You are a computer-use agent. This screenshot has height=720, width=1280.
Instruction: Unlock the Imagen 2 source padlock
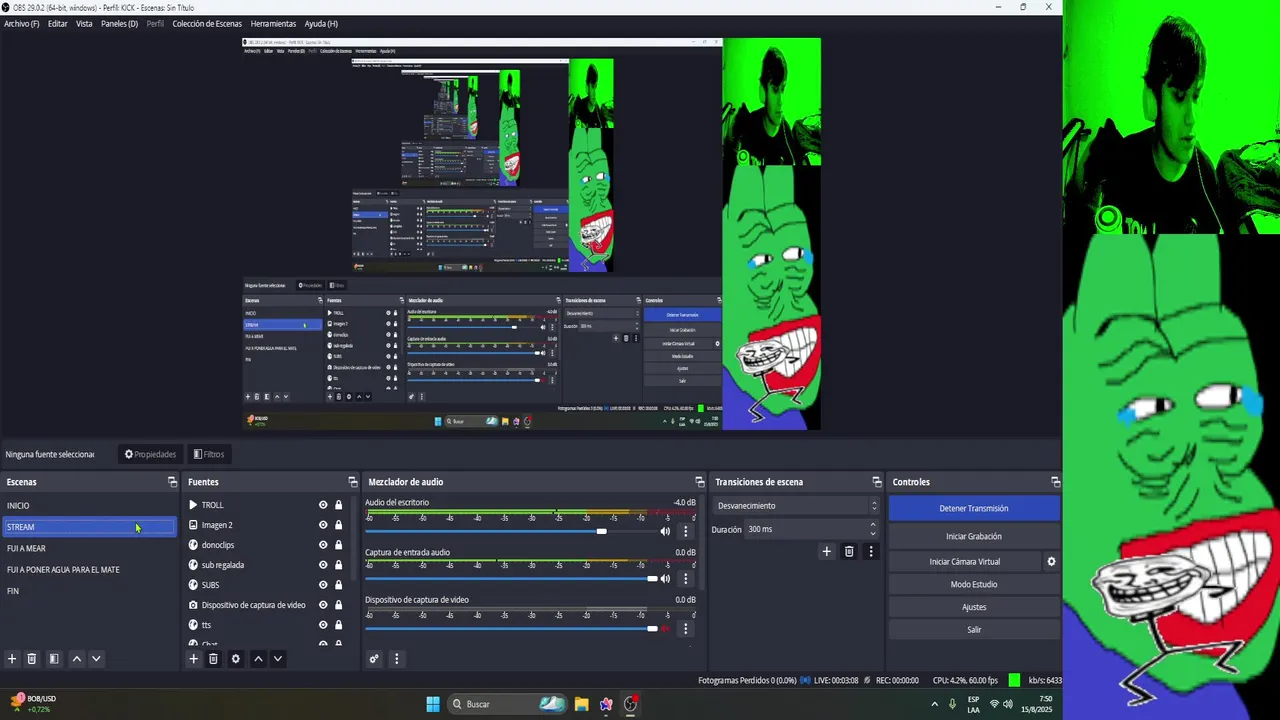pos(338,525)
